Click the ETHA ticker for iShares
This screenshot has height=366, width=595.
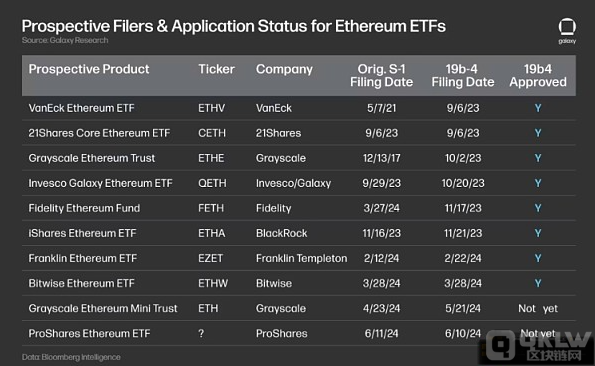tap(212, 233)
